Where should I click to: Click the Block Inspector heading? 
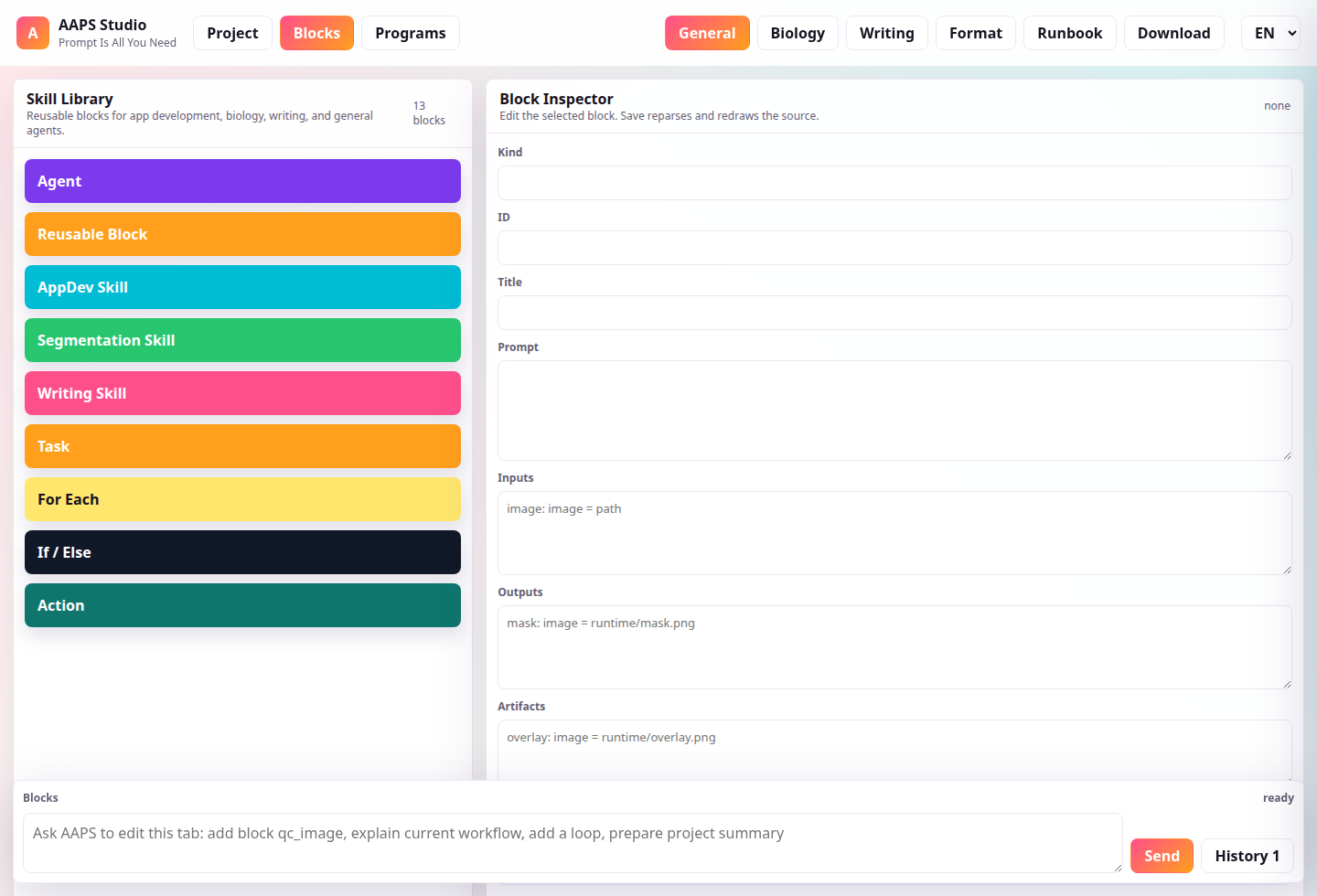[556, 99]
